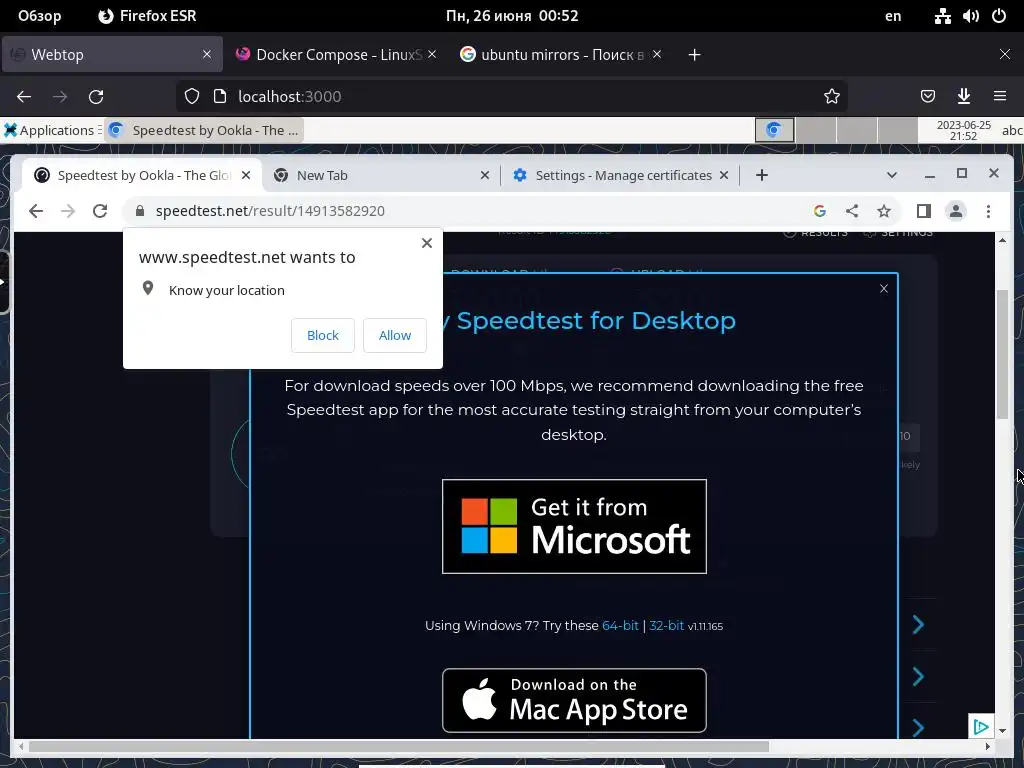Image resolution: width=1024 pixels, height=768 pixels.
Task: Select the Speedtest by Ookla taskbar window button
Action: click(x=204, y=130)
